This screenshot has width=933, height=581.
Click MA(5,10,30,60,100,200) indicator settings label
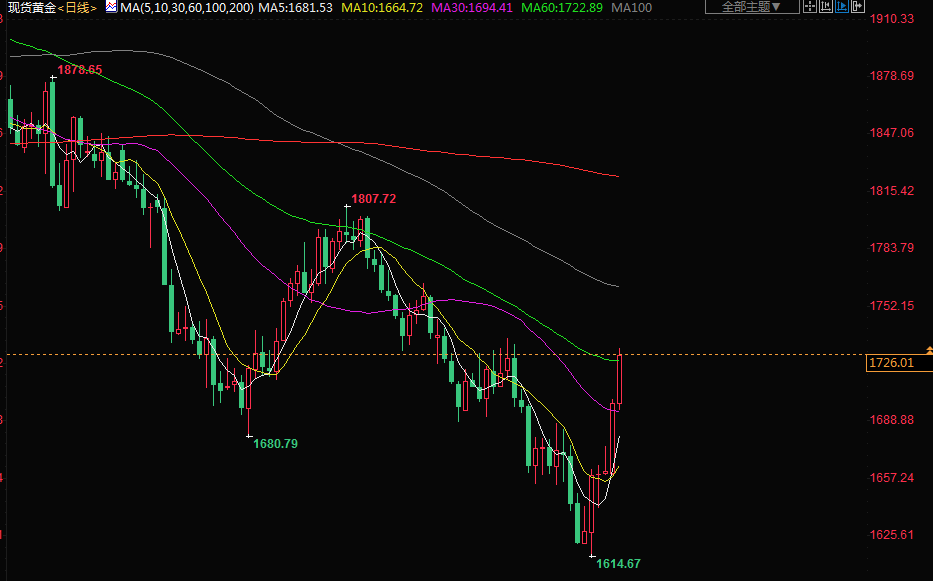coord(185,7)
